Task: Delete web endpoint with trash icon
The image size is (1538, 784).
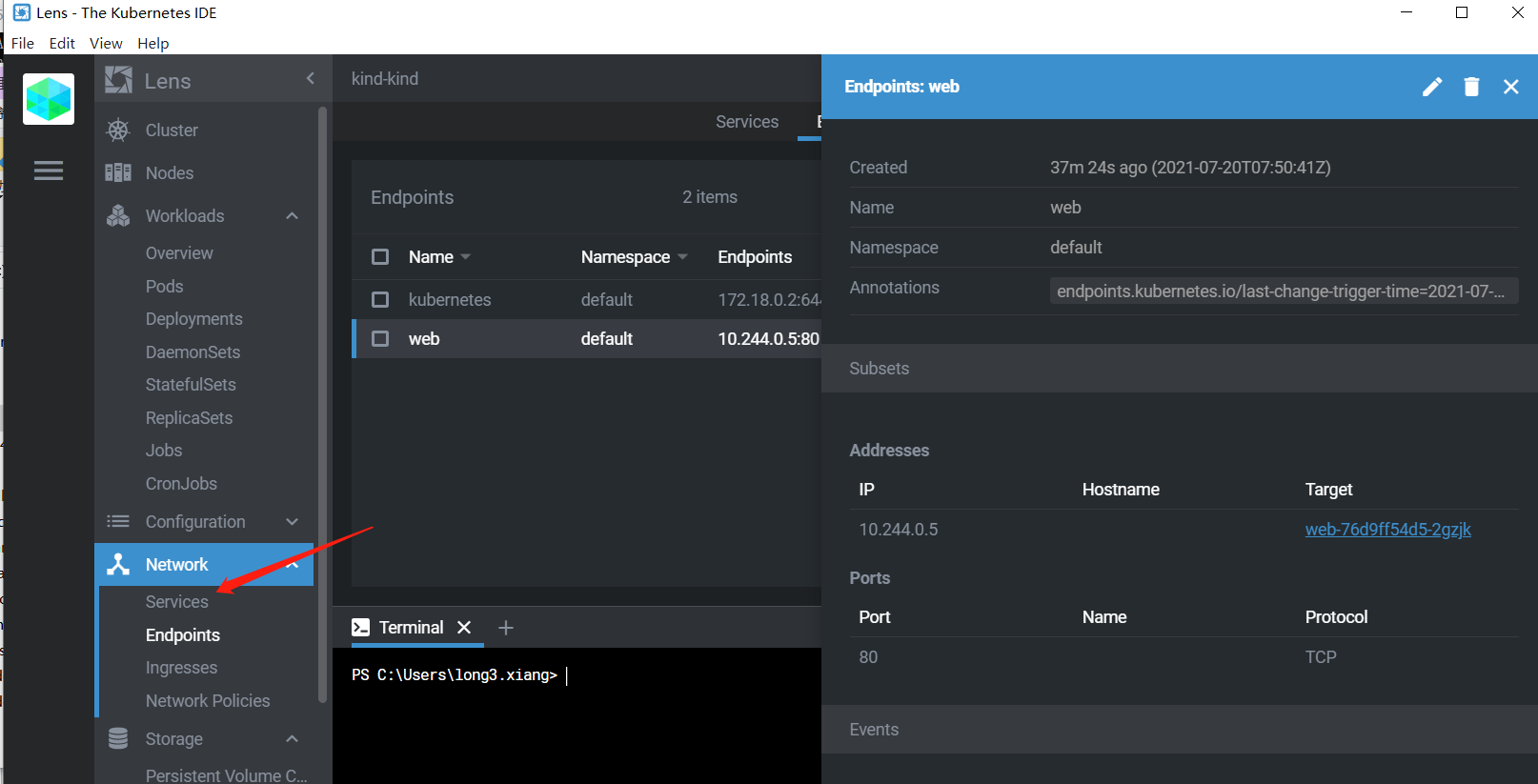Action: [x=1471, y=87]
